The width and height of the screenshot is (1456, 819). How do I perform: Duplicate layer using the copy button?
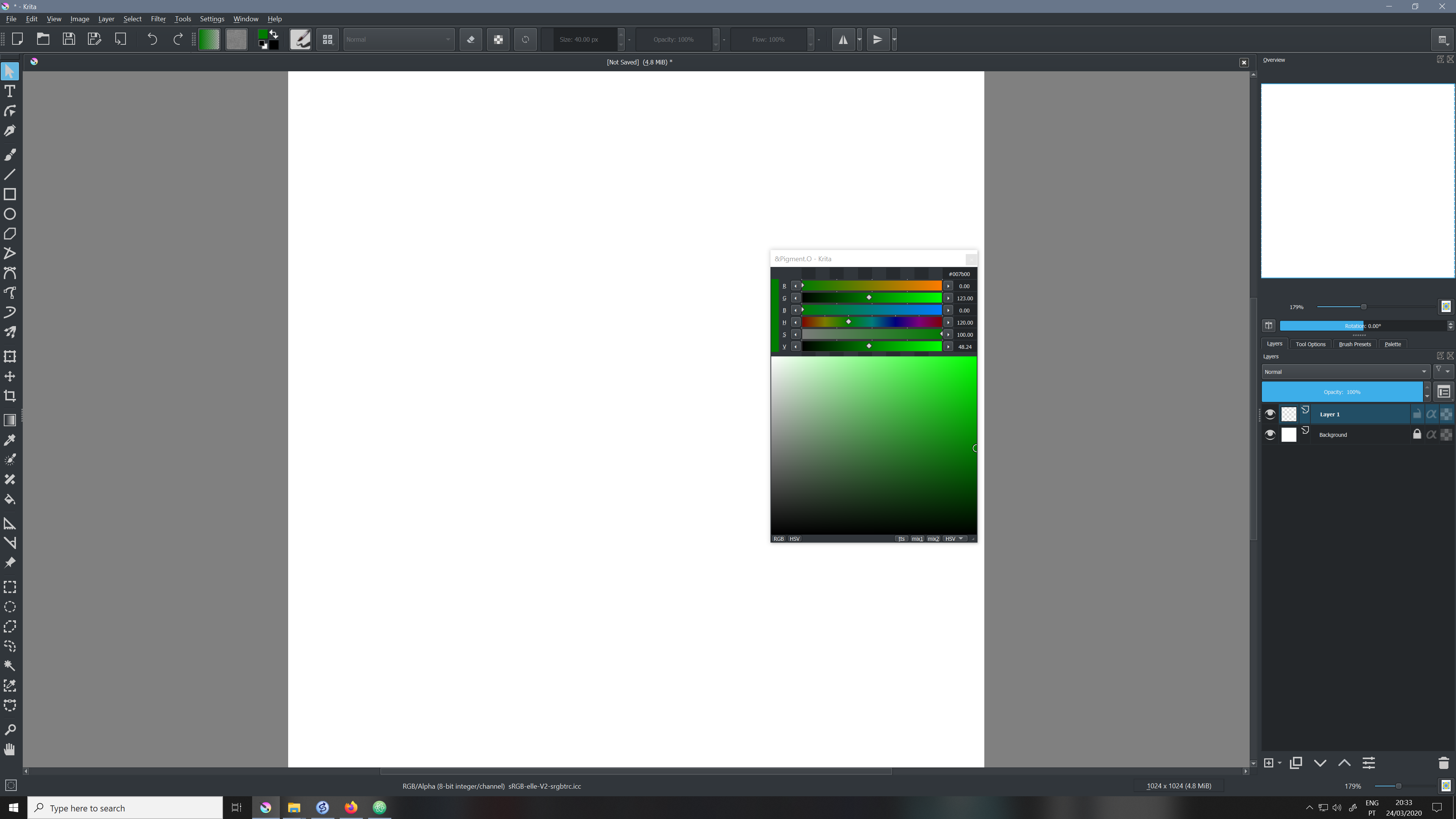coord(1296,763)
